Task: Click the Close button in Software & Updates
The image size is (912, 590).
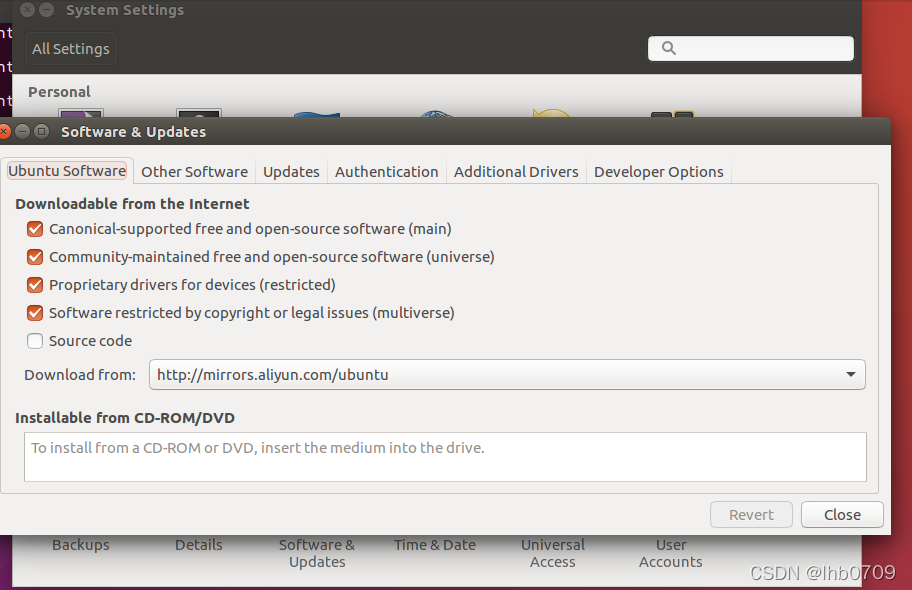Action: (842, 514)
